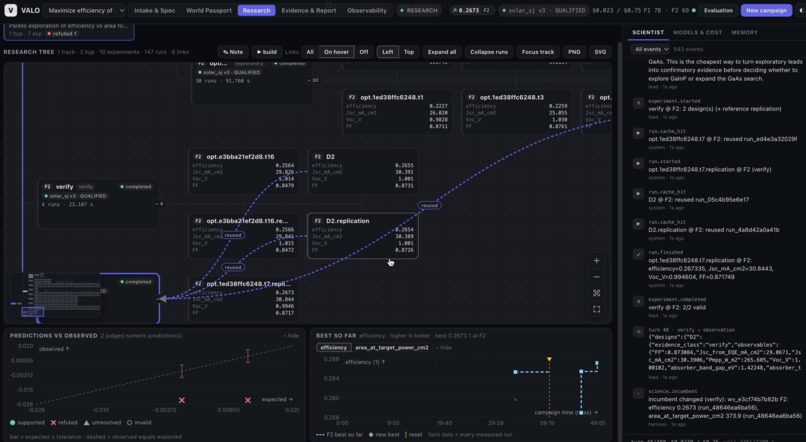The width and height of the screenshot is (806, 442).
Task: Click the RESEARCH status pill
Action: point(418,10)
